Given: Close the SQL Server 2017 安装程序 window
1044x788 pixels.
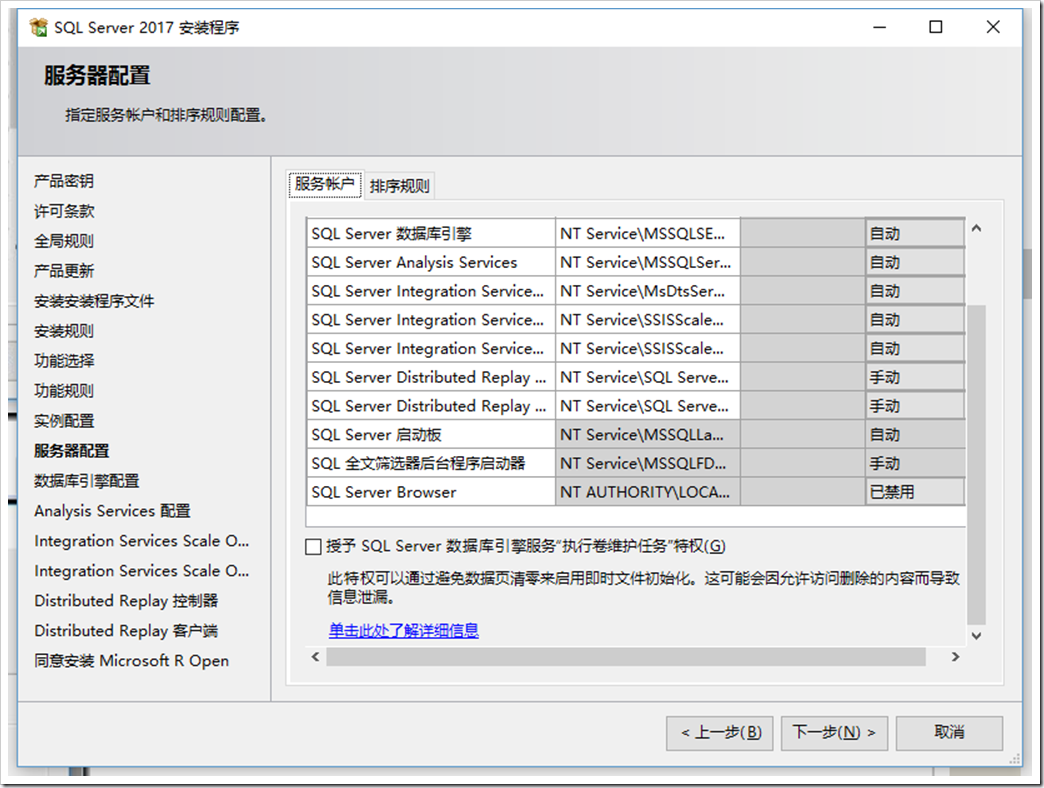Looking at the screenshot, I should (993, 27).
